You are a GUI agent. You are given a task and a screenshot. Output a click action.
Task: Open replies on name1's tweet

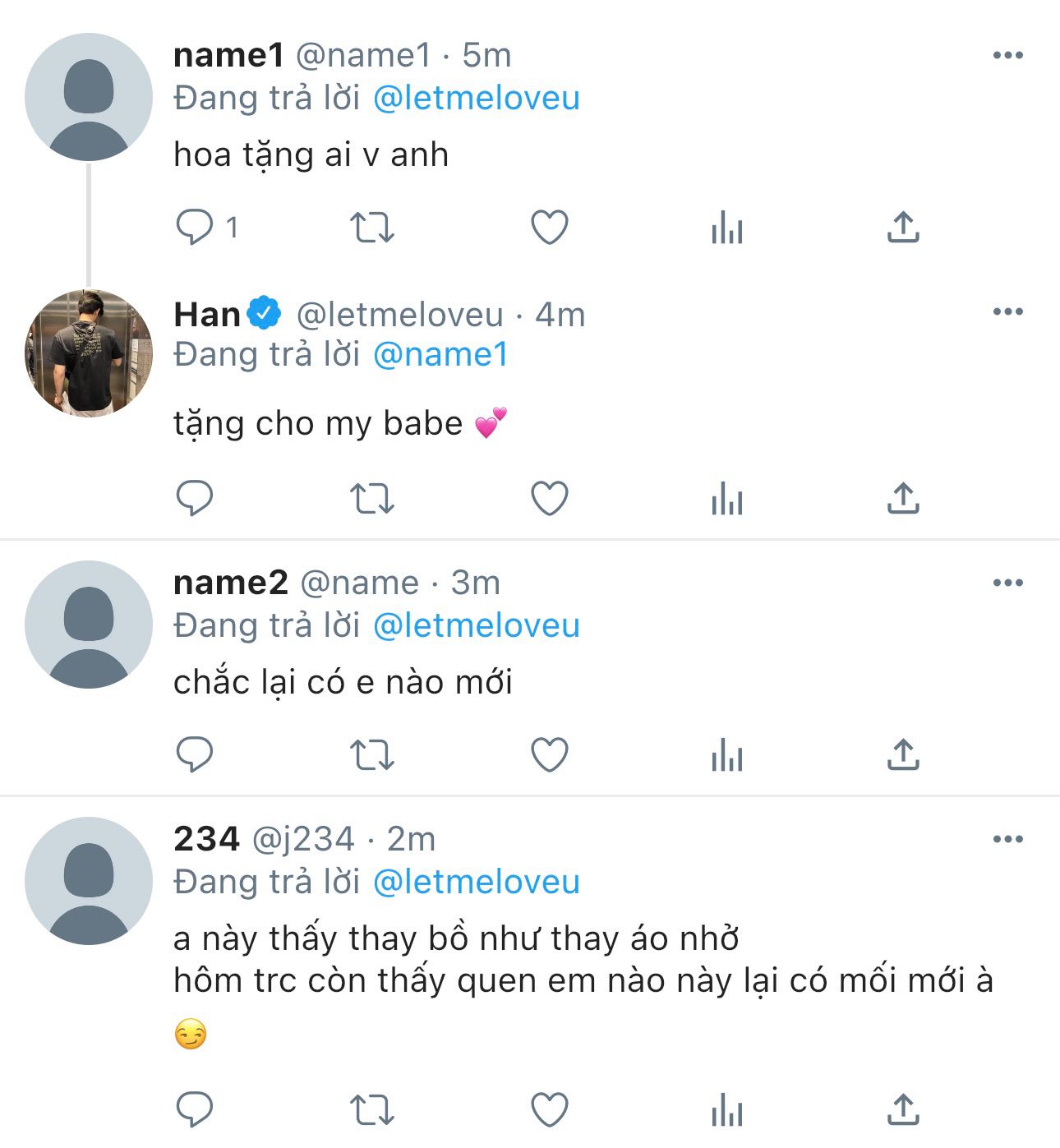click(x=196, y=228)
